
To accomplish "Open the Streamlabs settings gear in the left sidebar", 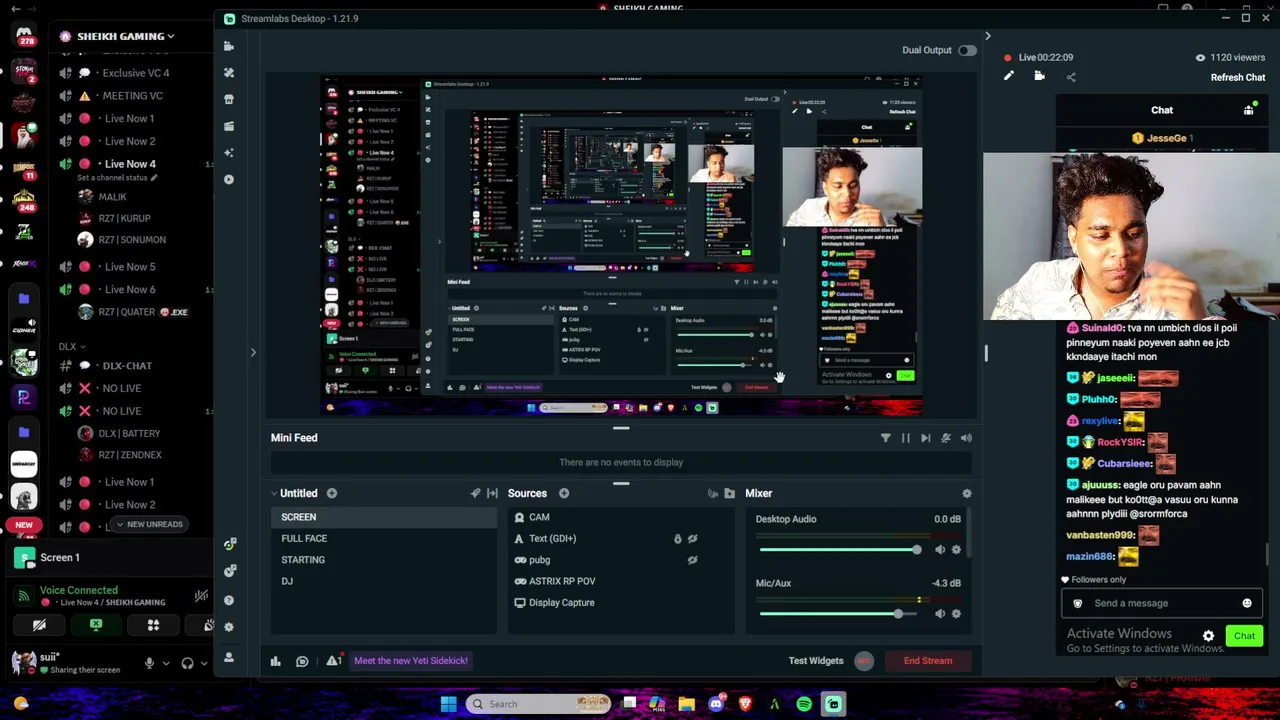I will (229, 627).
